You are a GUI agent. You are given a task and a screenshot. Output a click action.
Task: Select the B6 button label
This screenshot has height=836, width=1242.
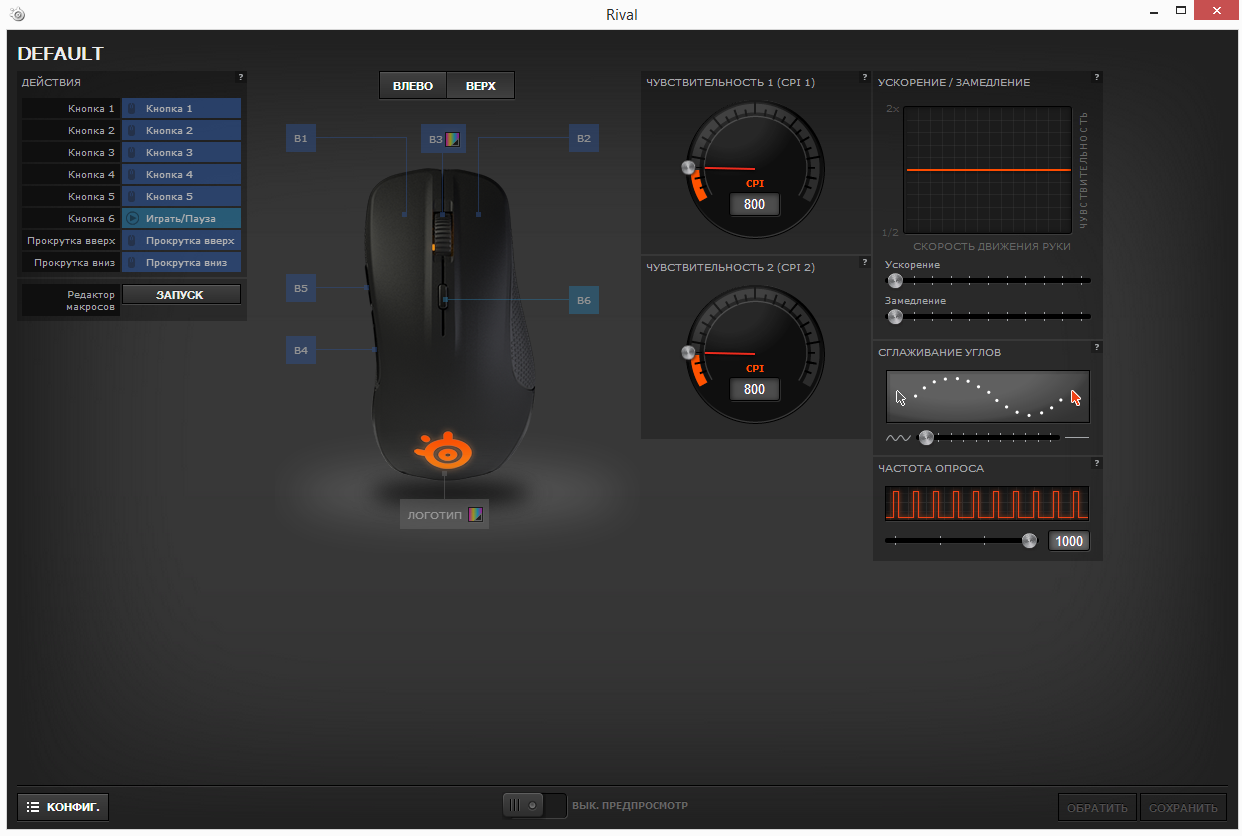click(x=584, y=300)
